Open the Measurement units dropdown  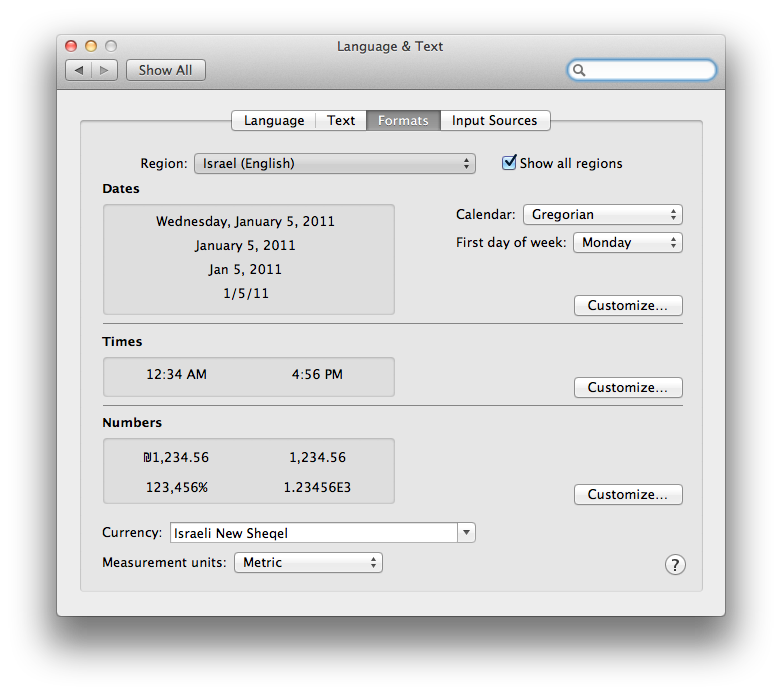click(308, 562)
